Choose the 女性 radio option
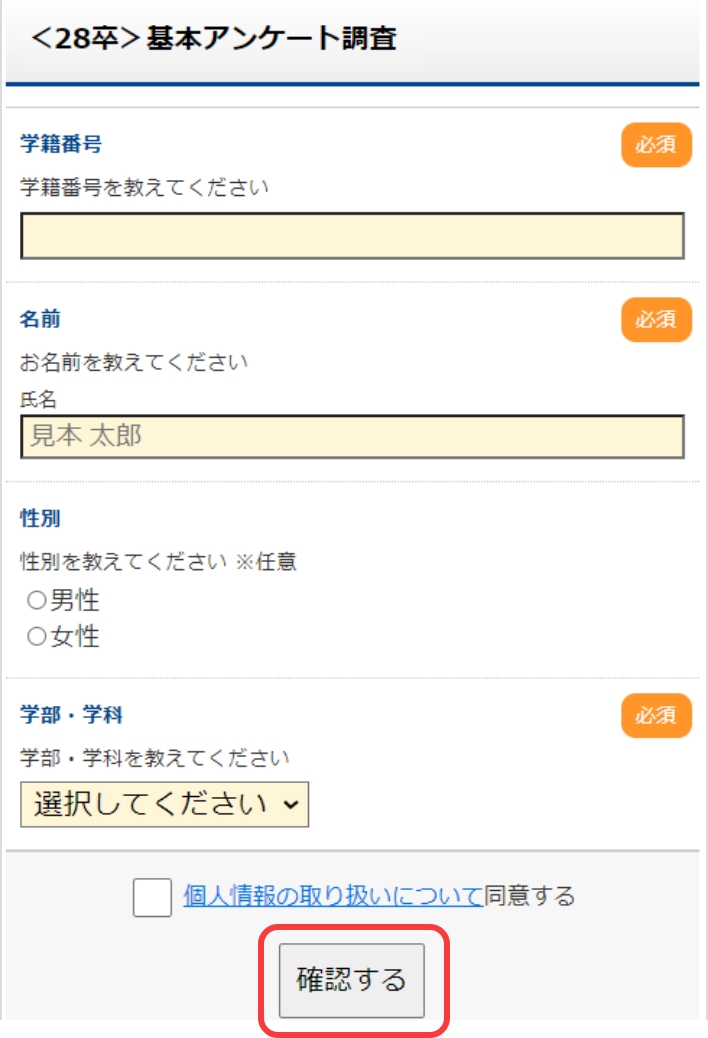This screenshot has width=708, height=1038. (x=37, y=637)
